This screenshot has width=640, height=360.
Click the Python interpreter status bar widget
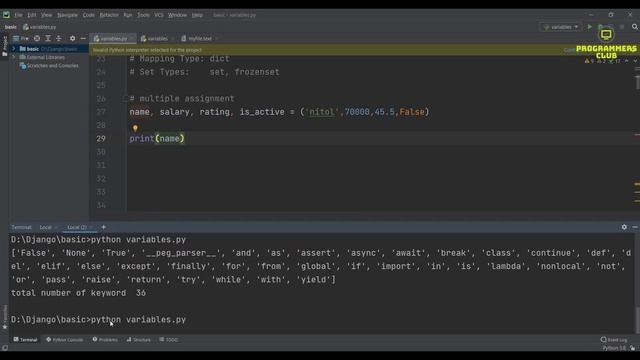614,348
